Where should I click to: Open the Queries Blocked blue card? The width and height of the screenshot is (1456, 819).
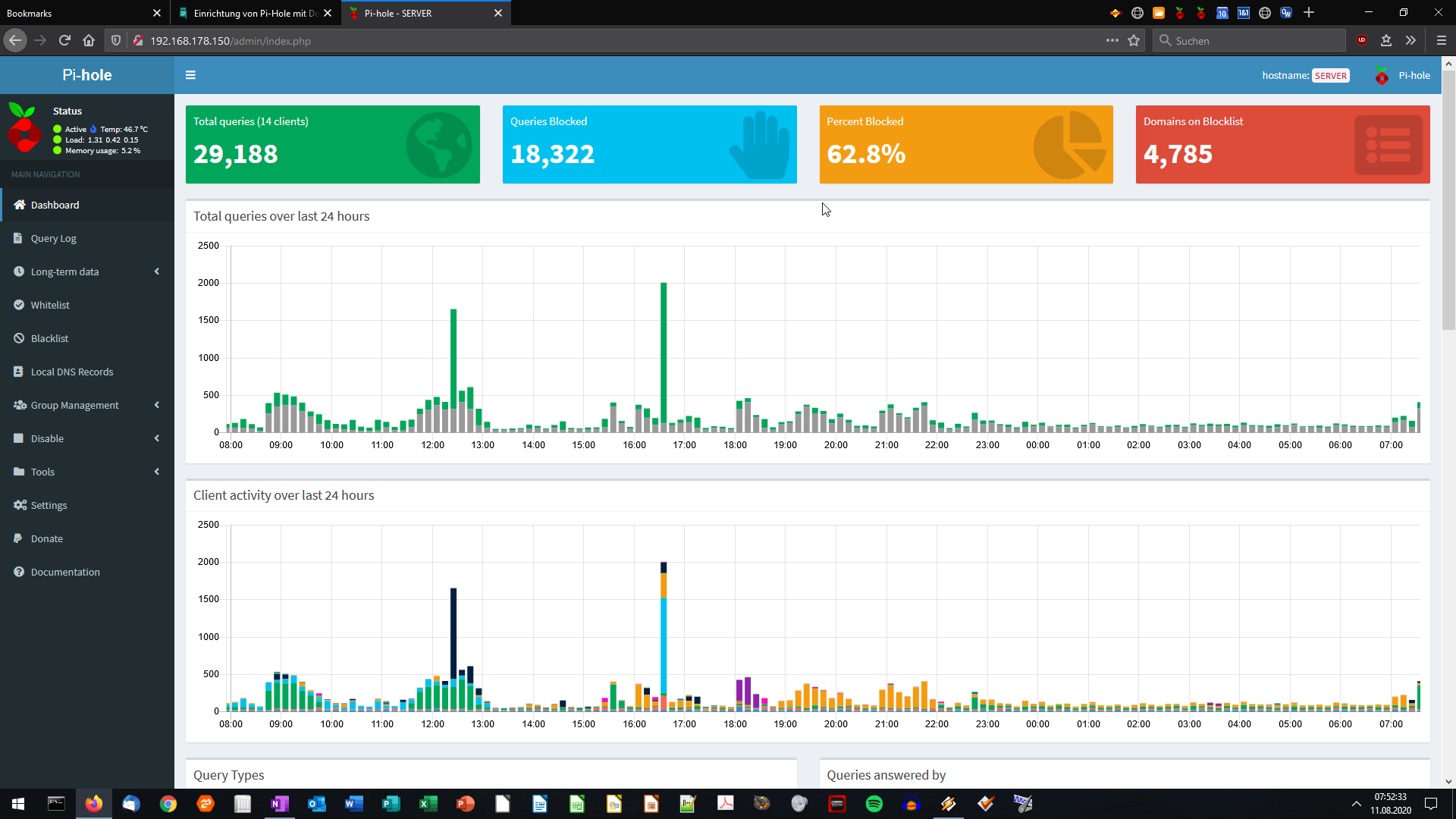[650, 144]
